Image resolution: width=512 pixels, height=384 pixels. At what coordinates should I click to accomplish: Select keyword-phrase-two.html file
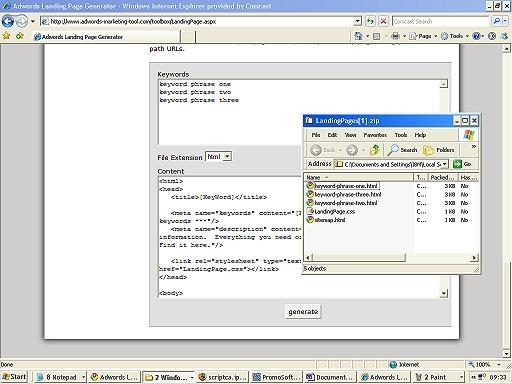(x=342, y=203)
